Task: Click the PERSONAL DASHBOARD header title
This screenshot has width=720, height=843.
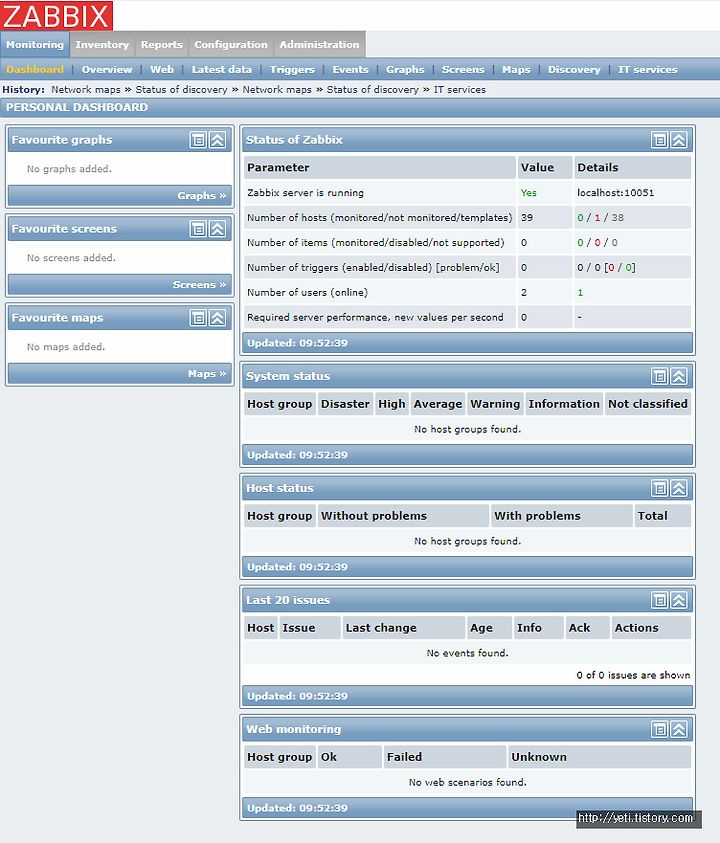Action: [77, 107]
